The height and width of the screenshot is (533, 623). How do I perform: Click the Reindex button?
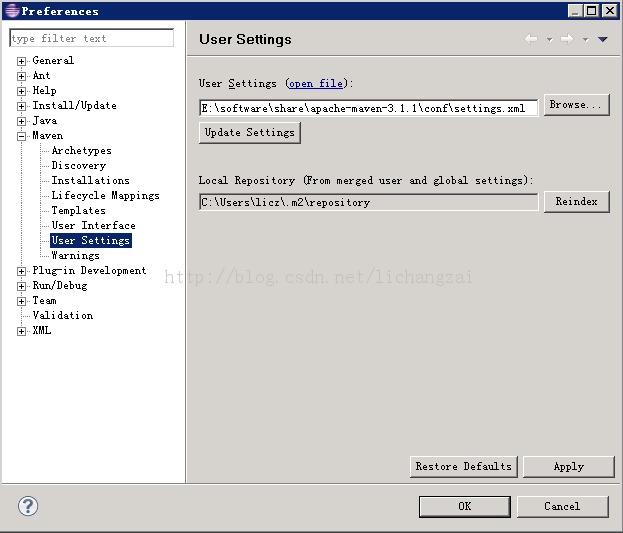point(576,202)
